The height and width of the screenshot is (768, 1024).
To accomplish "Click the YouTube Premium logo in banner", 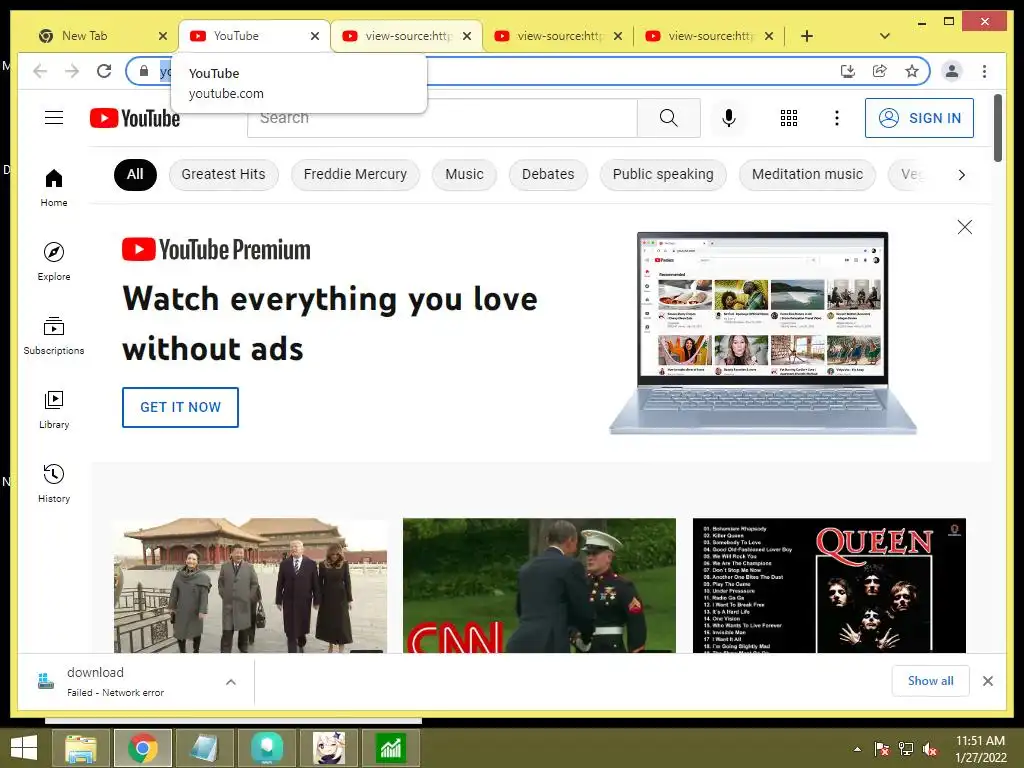I will (x=216, y=249).
